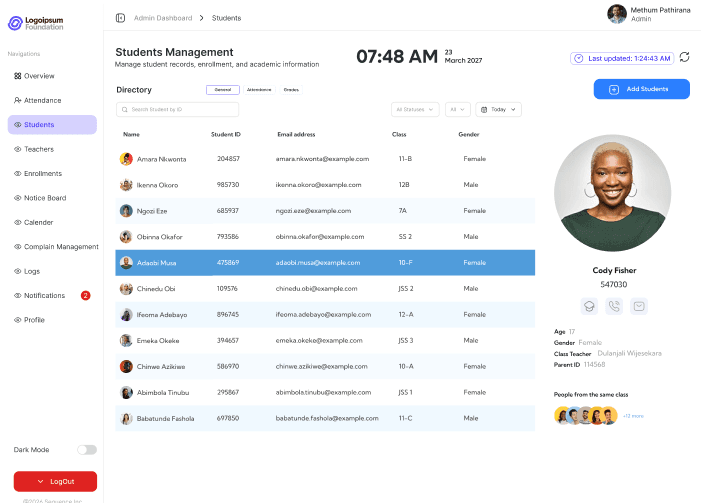
Task: Open Logs in the sidebar
Action: coord(27,271)
